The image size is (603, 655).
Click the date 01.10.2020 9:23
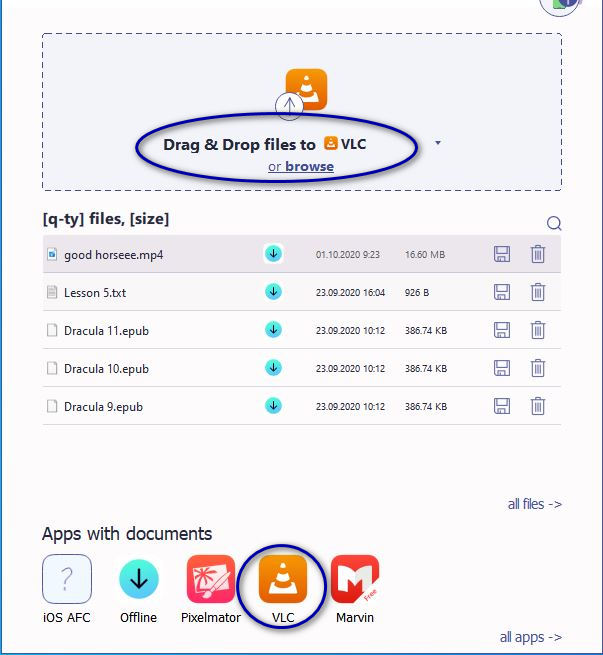tap(347, 254)
